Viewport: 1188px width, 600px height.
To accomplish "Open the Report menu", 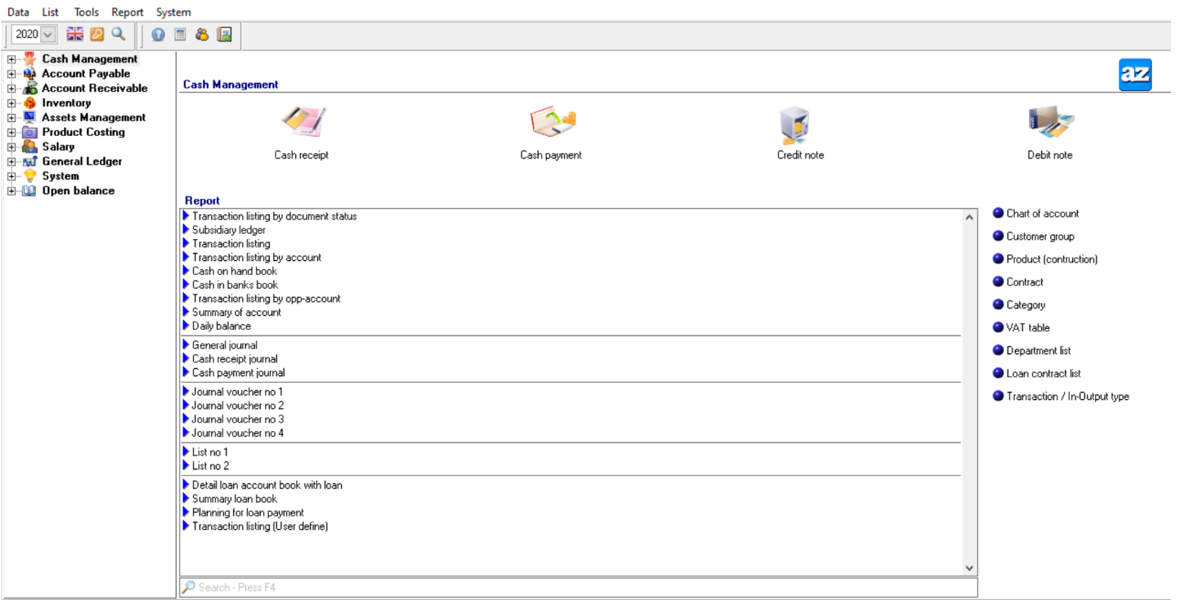I will (127, 12).
